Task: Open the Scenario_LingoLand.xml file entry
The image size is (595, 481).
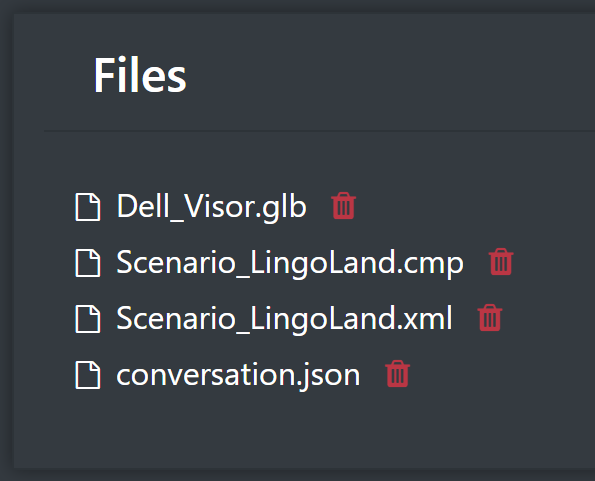Action: tap(284, 318)
